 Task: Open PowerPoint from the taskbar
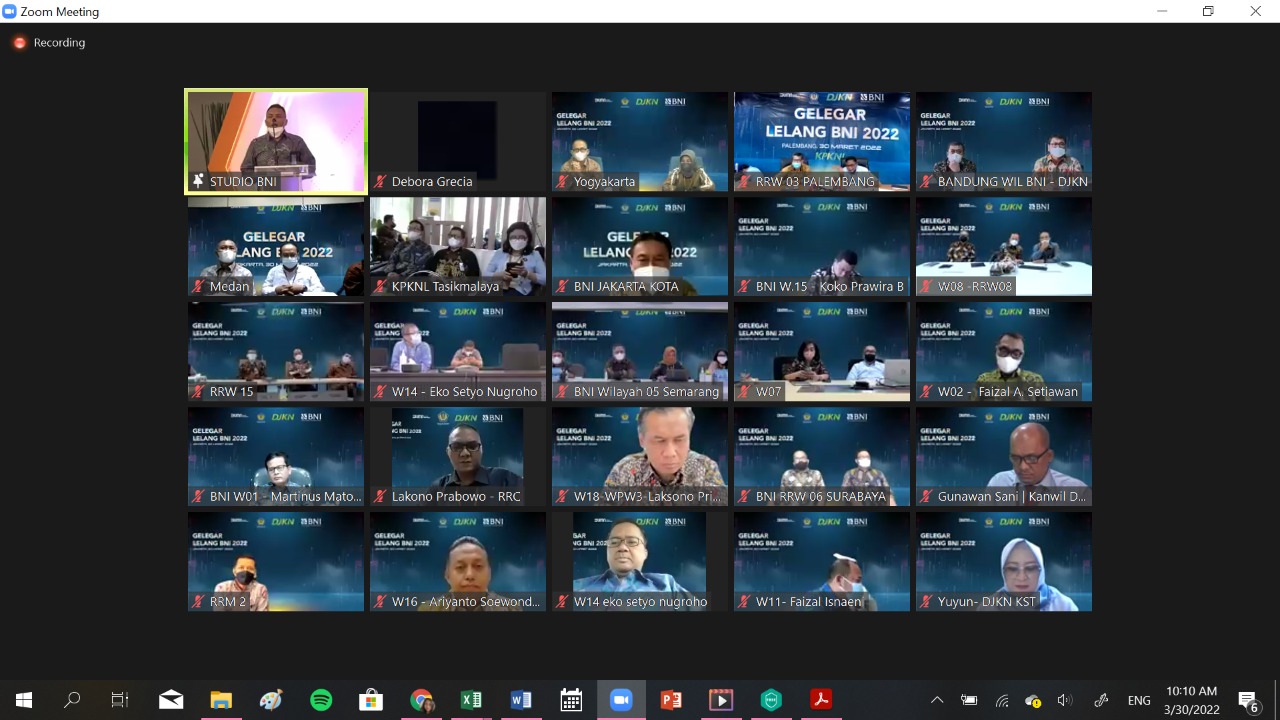(x=671, y=700)
